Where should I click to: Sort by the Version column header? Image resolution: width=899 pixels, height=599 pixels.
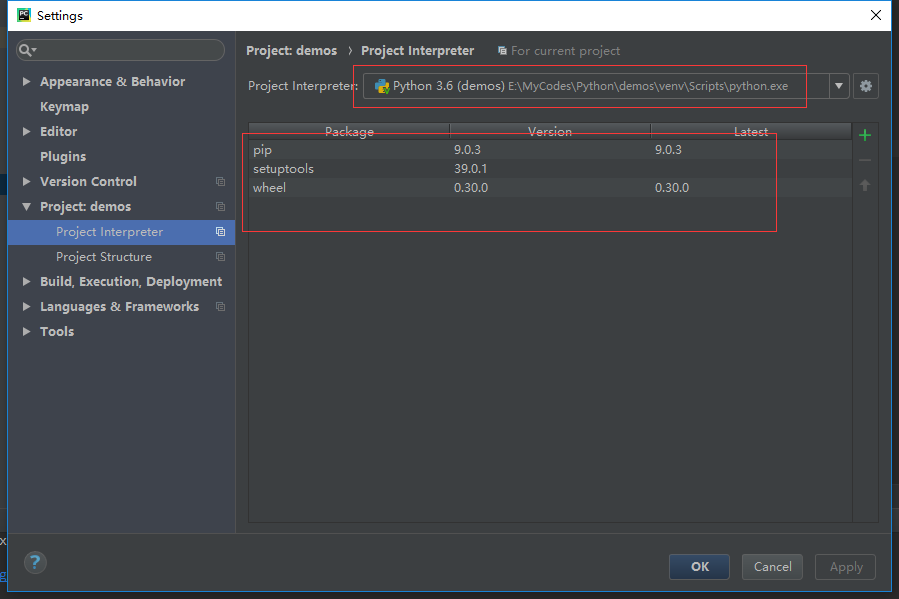550,131
